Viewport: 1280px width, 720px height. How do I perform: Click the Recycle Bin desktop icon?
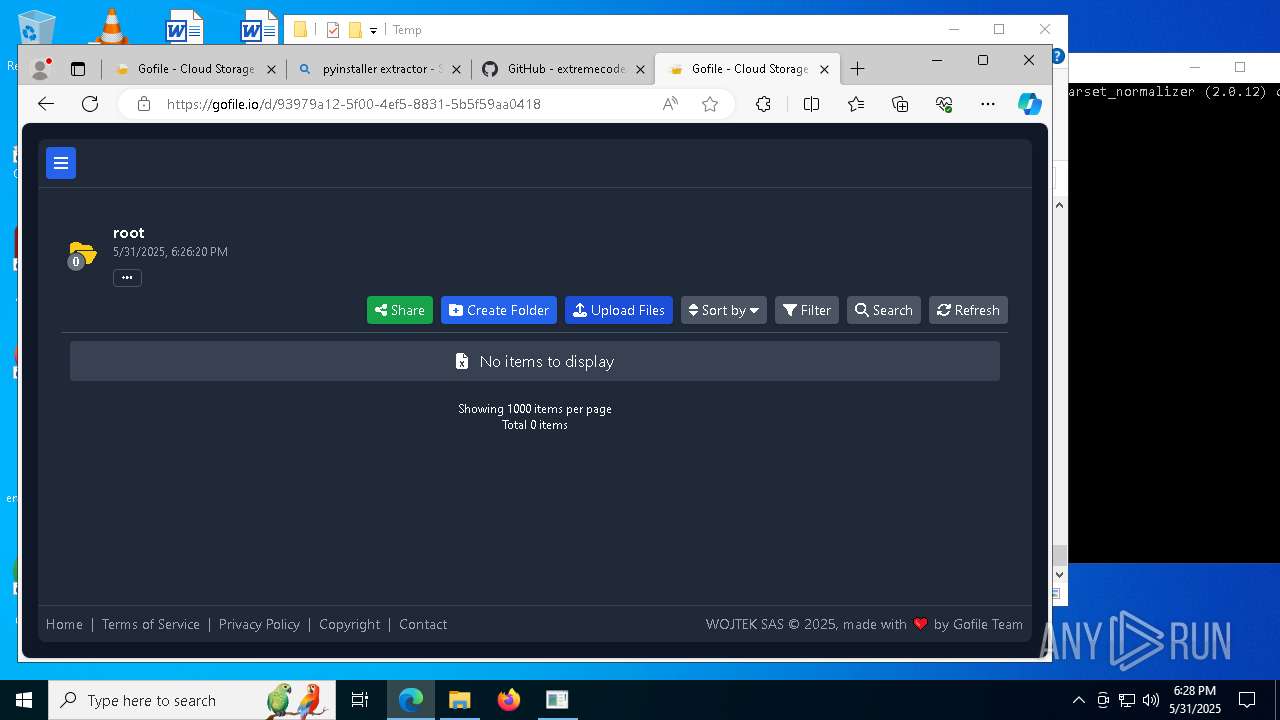[x=37, y=28]
